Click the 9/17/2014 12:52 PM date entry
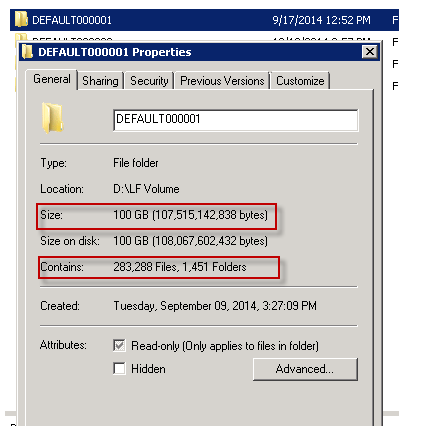The width and height of the screenshot is (425, 436). (321, 20)
